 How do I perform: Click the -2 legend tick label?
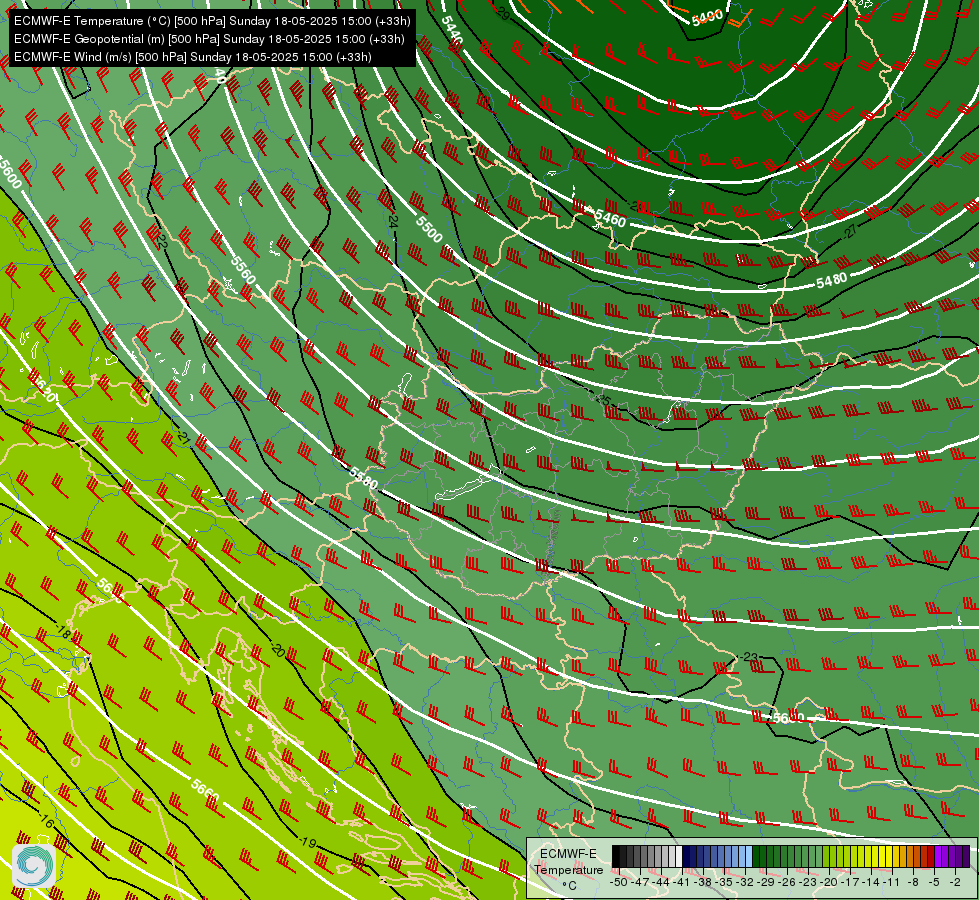pyautogui.click(x=955, y=882)
